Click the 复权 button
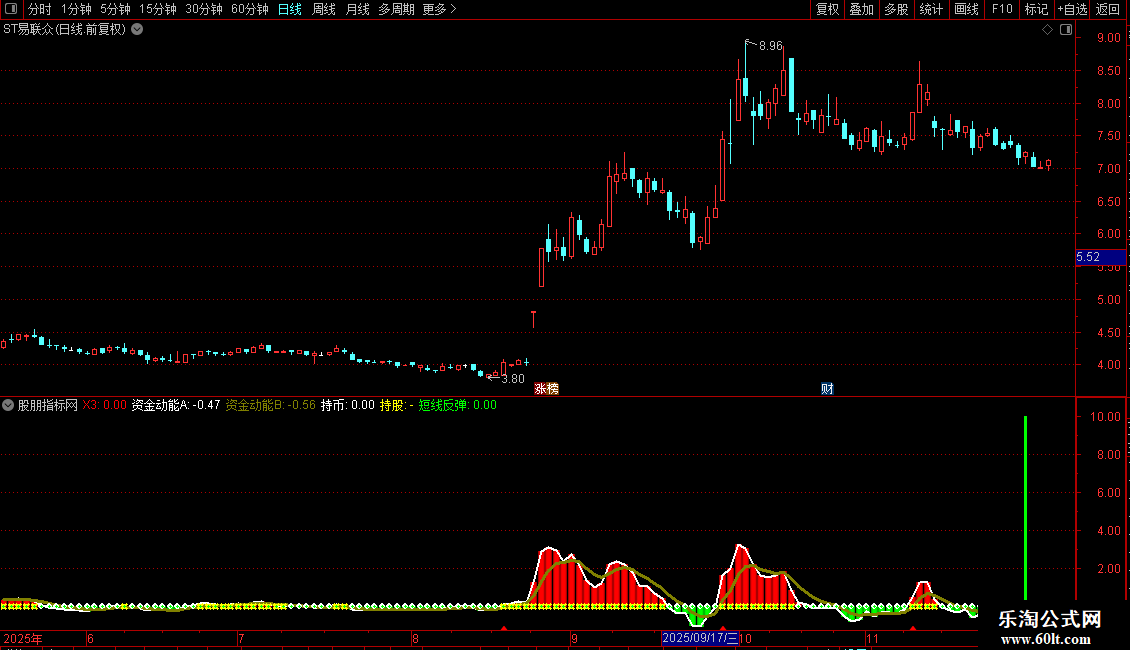 point(827,9)
